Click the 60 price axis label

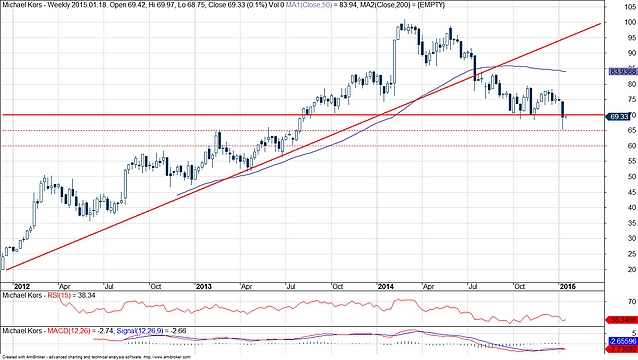(632, 146)
